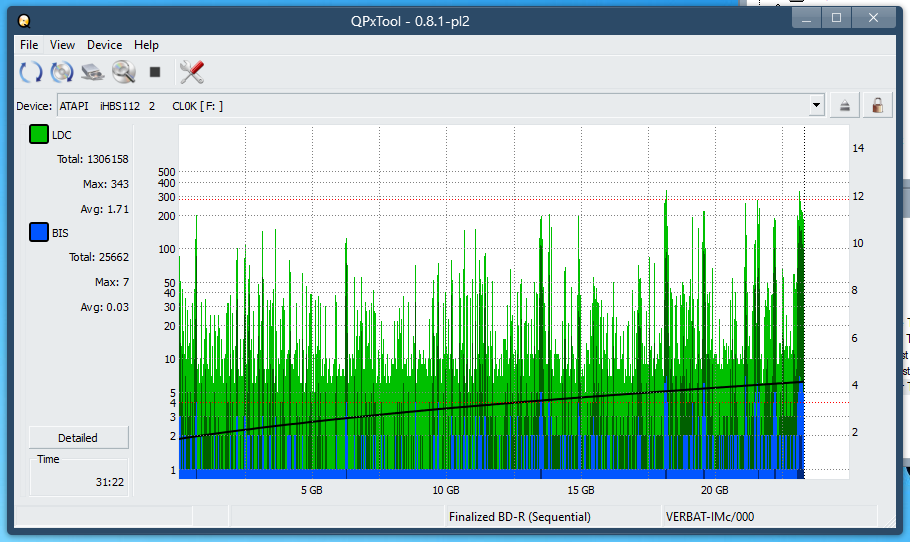Eject the disc tray

[845, 105]
